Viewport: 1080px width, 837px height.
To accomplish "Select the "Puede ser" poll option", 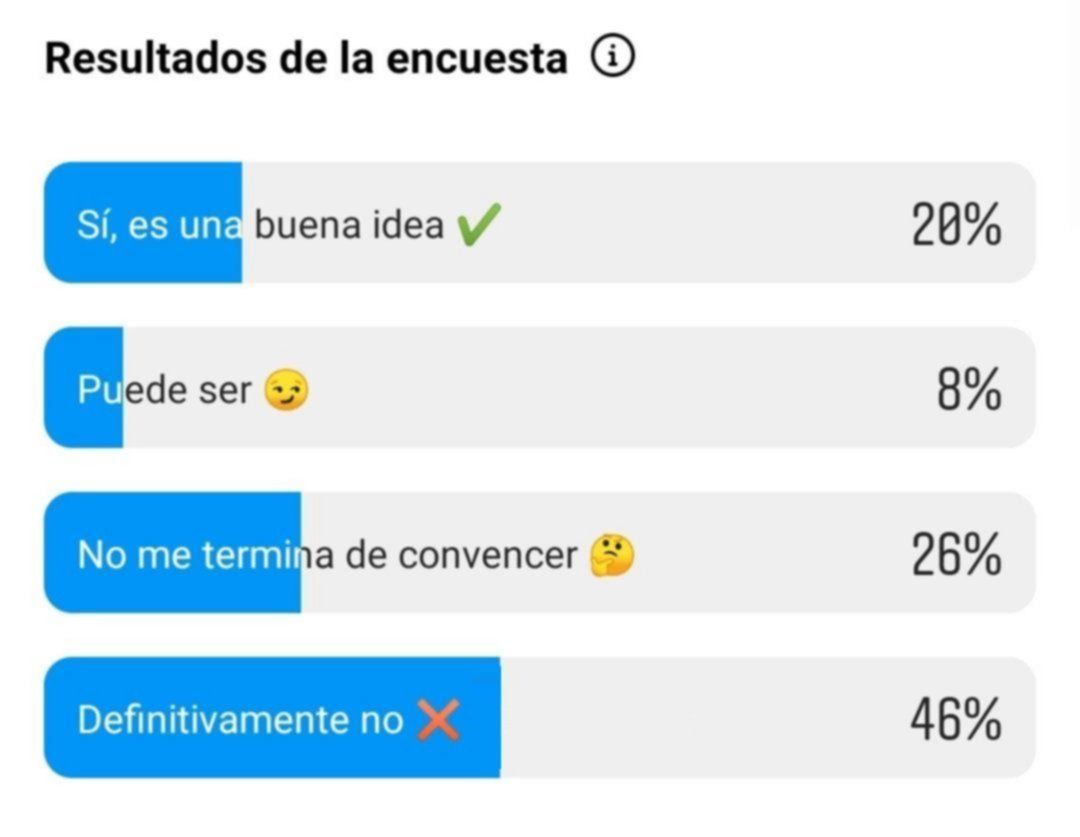I will point(164,390).
